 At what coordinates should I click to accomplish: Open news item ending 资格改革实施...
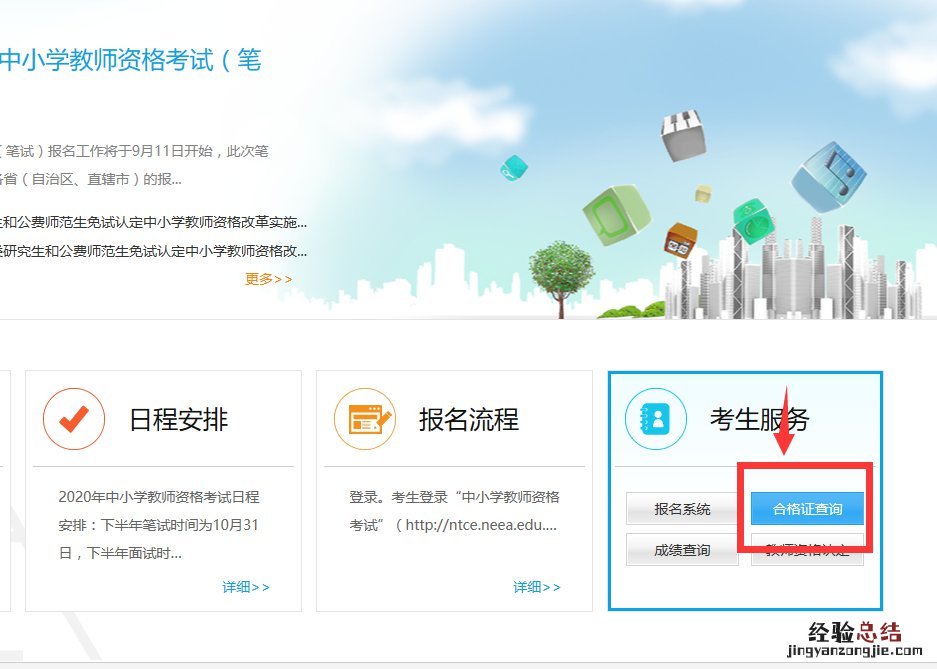point(154,222)
